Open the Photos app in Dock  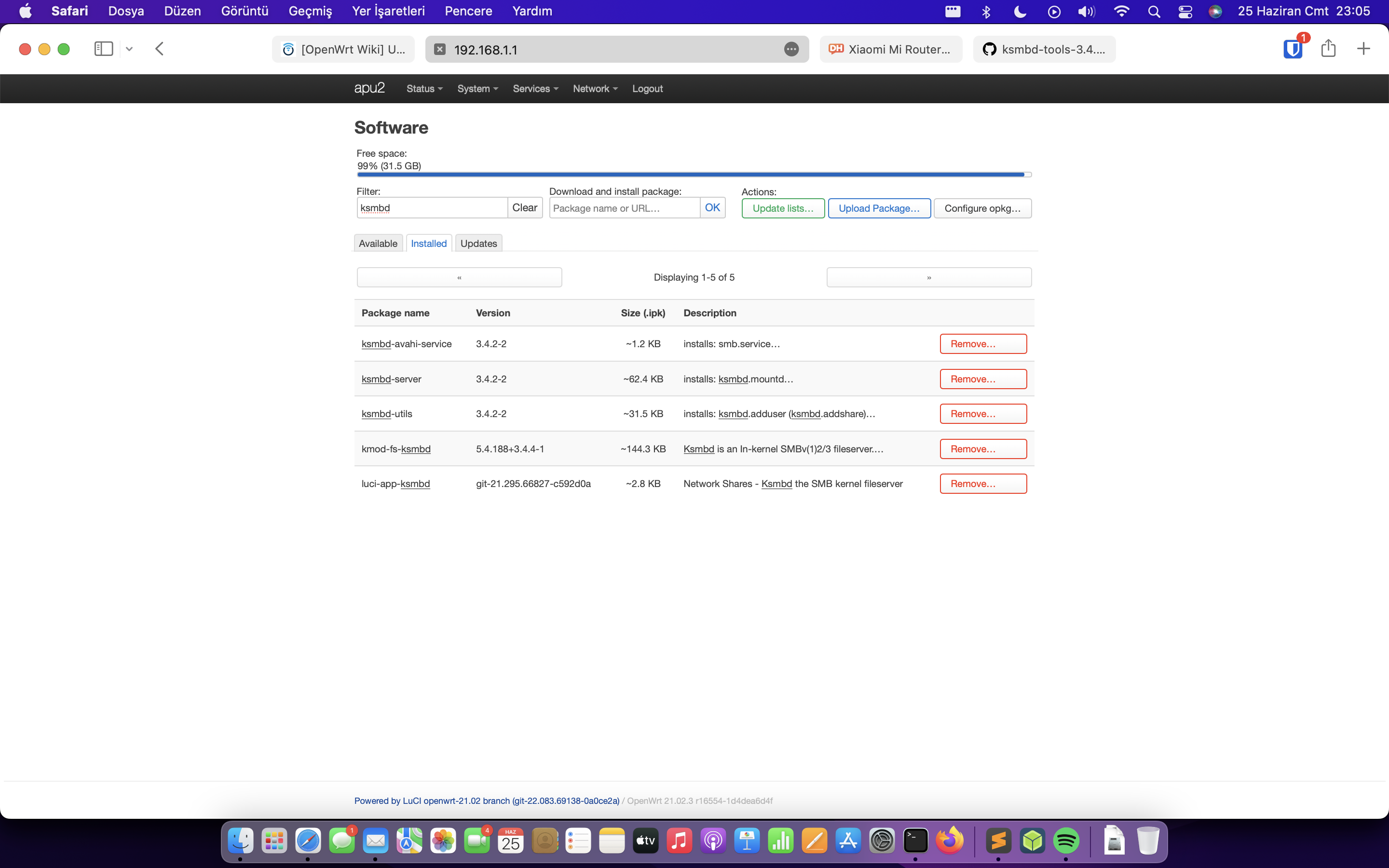pos(443,841)
